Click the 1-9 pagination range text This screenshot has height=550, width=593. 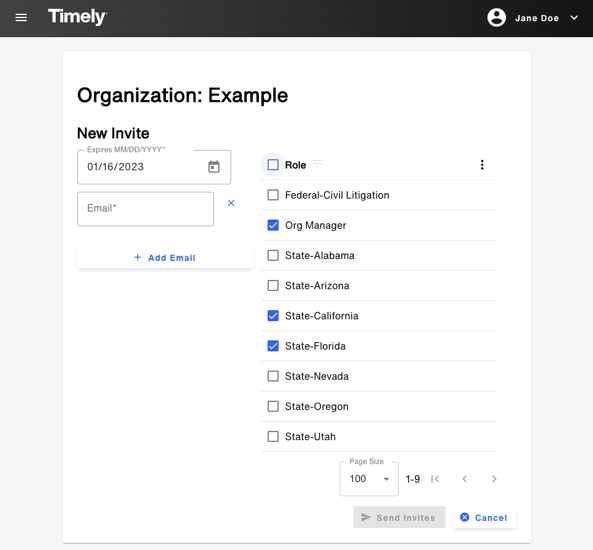(413, 479)
